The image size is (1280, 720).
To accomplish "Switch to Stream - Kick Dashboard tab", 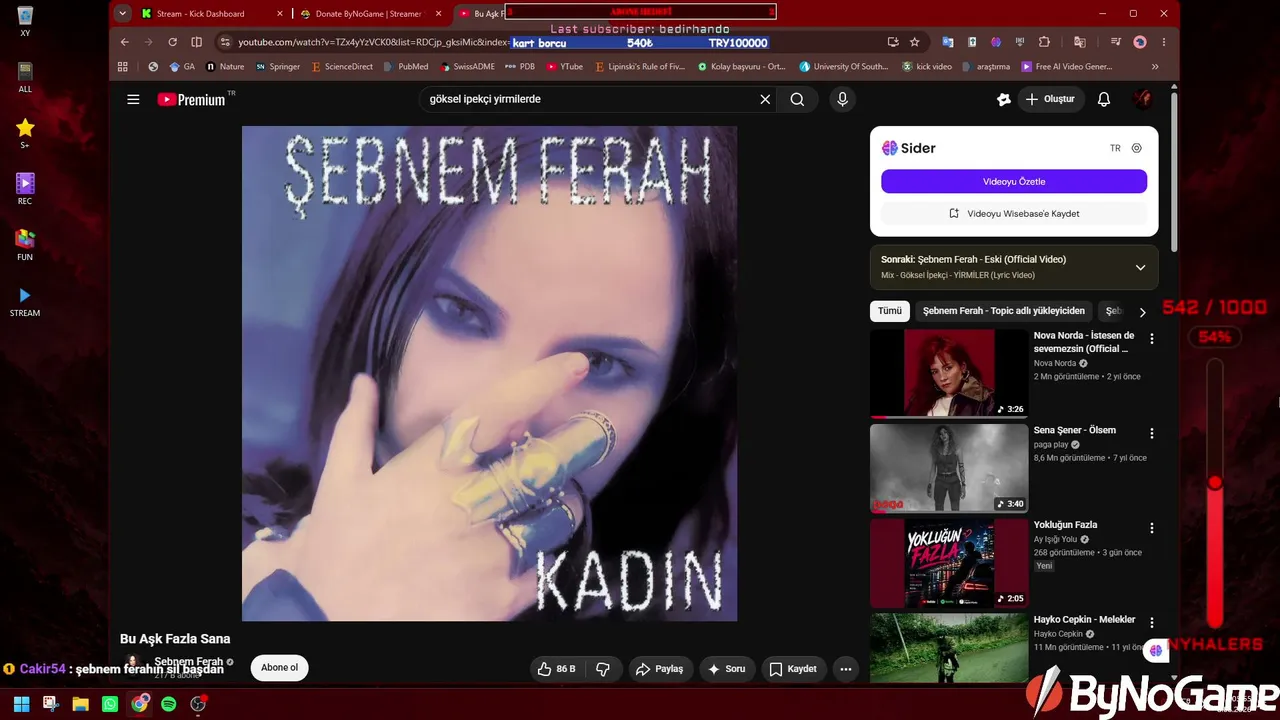I will point(212,14).
